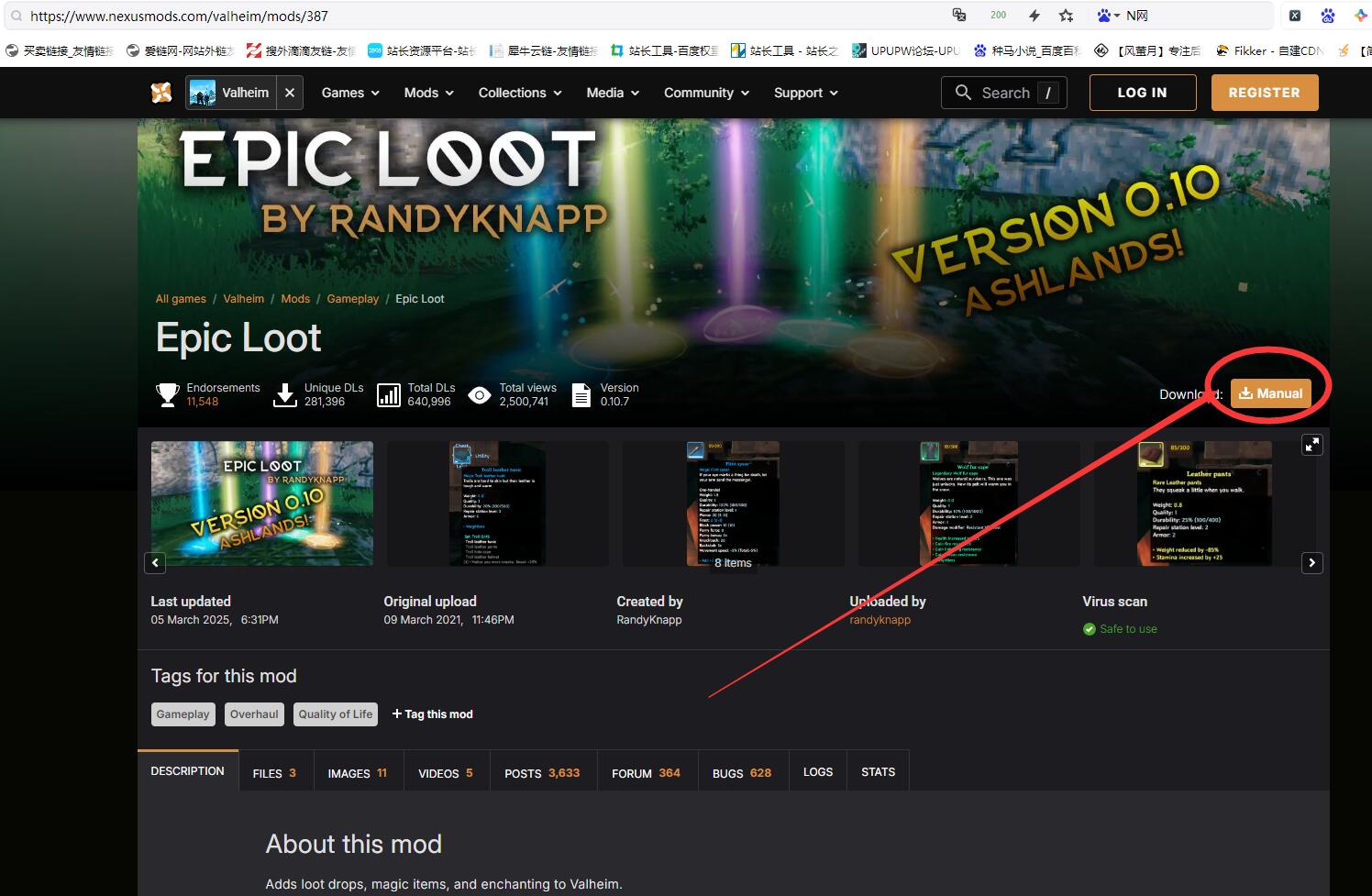Click the orange REGISTER button
The height and width of the screenshot is (896, 1372).
[1265, 93]
